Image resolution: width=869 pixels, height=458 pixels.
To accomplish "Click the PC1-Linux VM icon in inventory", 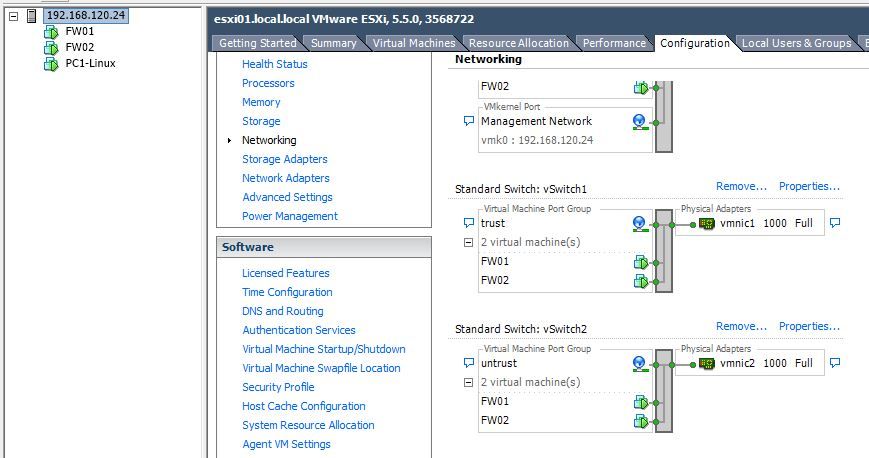I will click(51, 63).
